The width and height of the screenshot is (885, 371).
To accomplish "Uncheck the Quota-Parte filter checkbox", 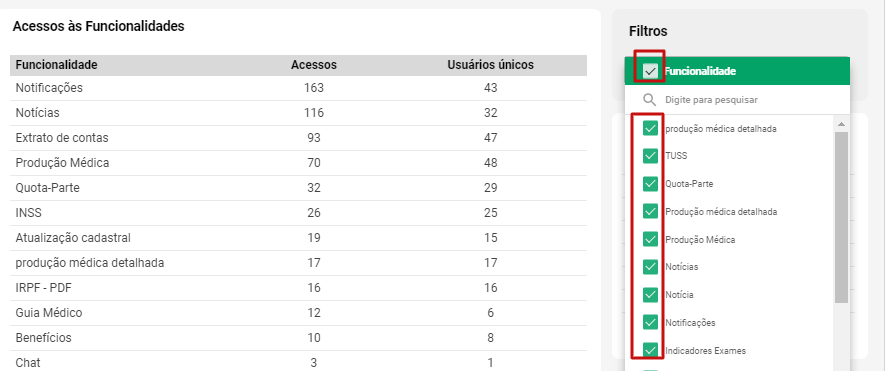I will coord(651,184).
